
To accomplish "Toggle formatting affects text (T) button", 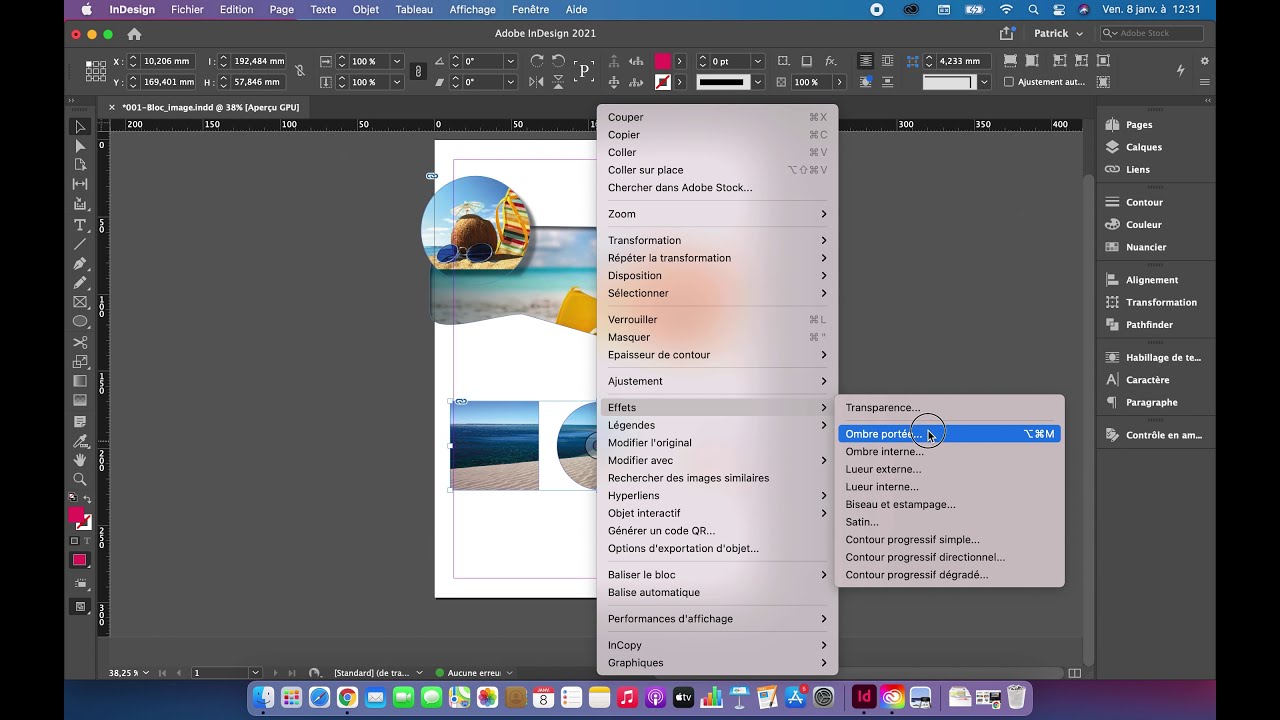I will click(x=86, y=541).
